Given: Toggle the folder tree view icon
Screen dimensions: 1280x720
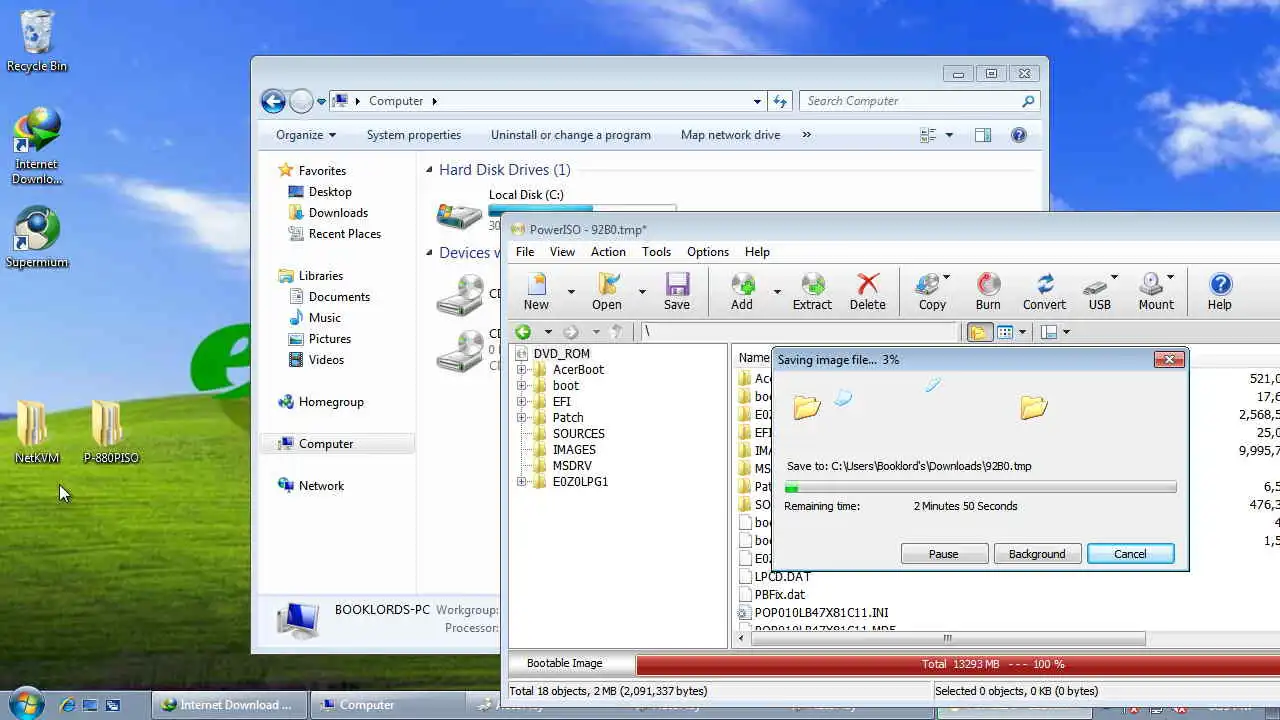Looking at the screenshot, I should coord(979,332).
